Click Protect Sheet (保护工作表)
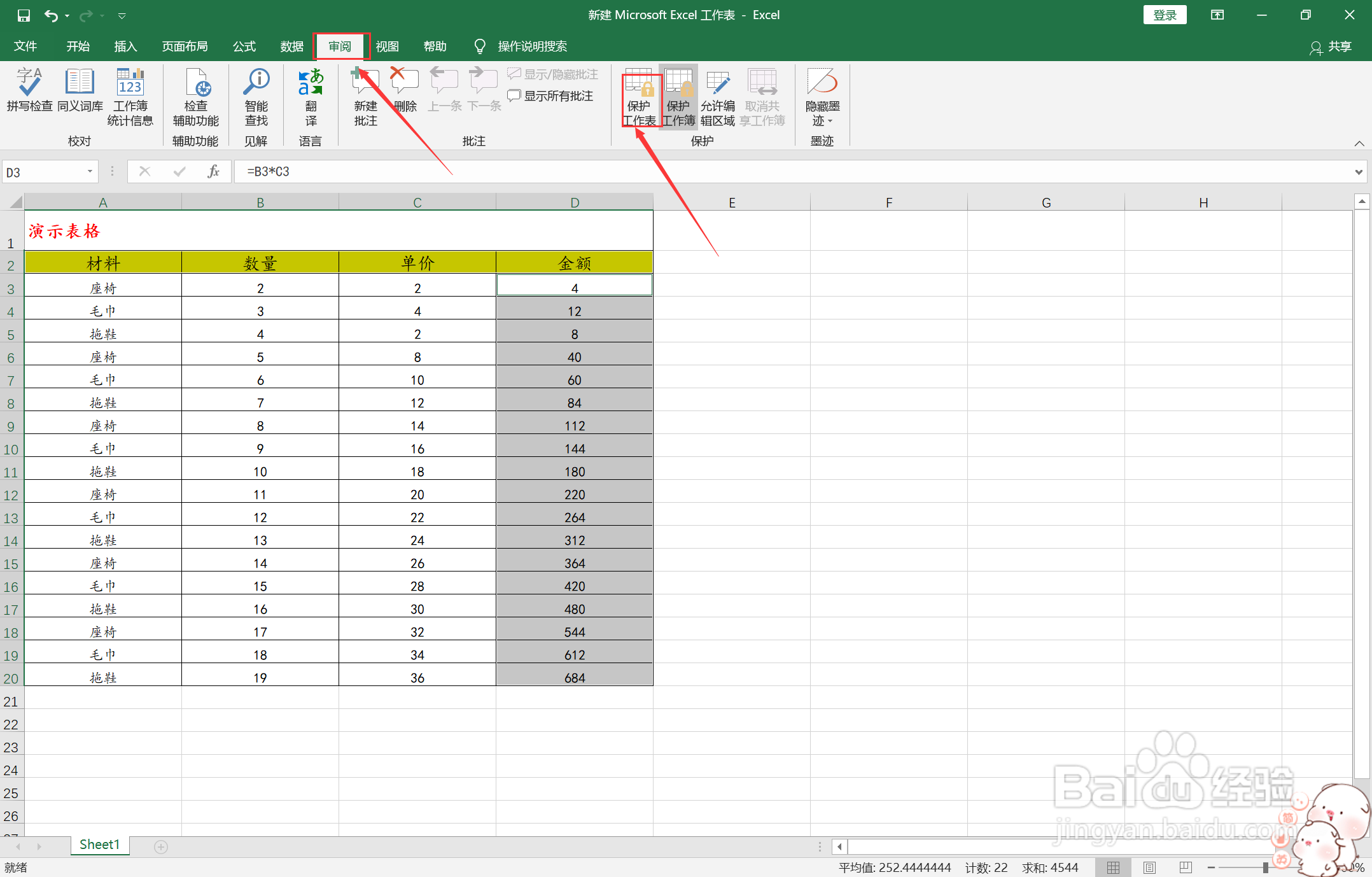This screenshot has height=877, width=1372. (639, 99)
